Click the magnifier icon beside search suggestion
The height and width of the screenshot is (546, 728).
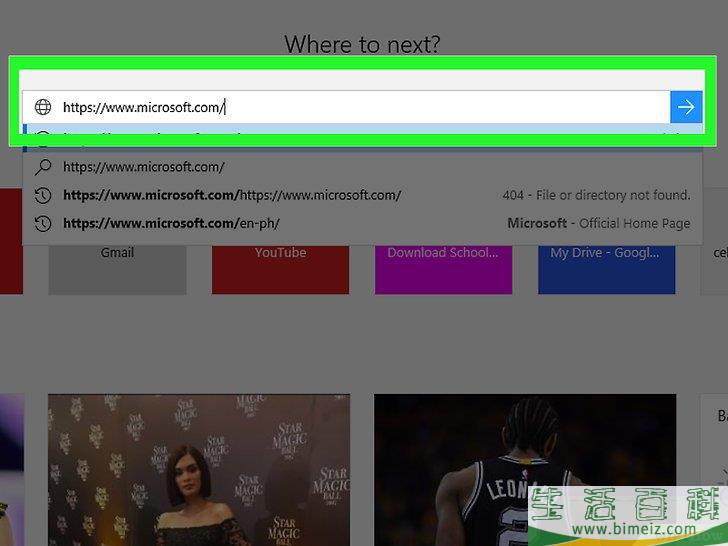(43, 167)
